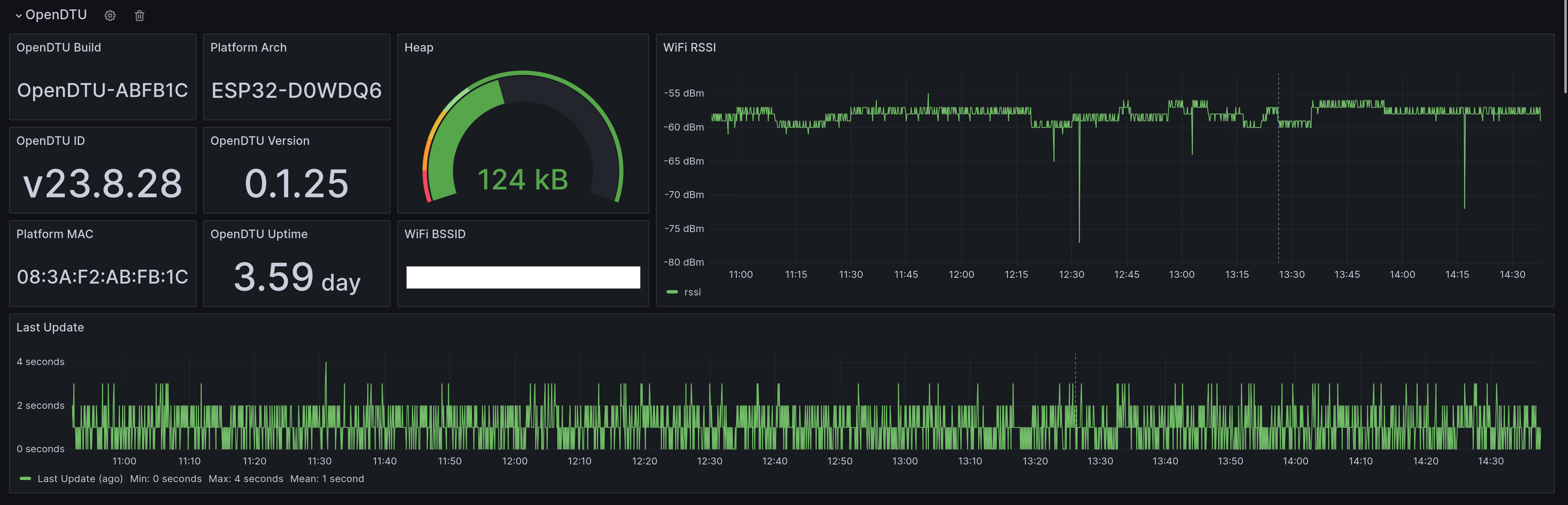Click the WiFi BSSID panel title

tap(435, 234)
